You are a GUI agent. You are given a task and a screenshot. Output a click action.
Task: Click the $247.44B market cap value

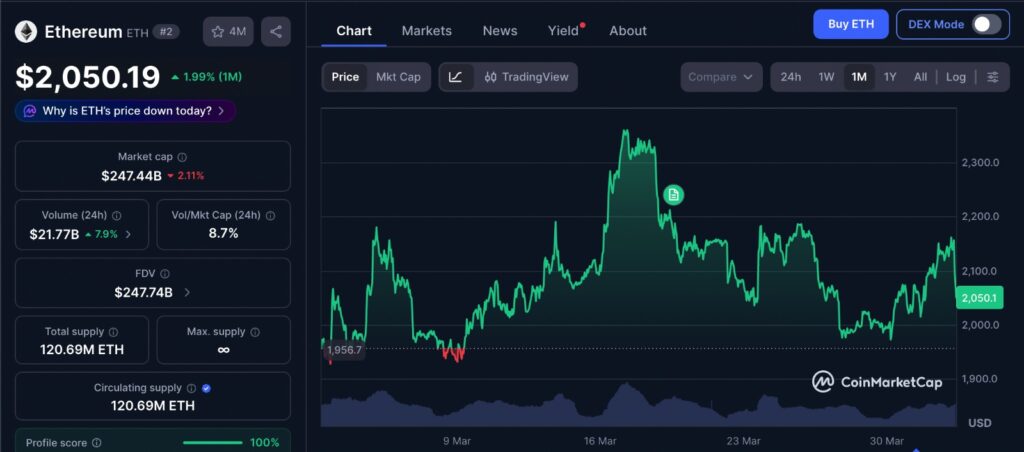131,176
